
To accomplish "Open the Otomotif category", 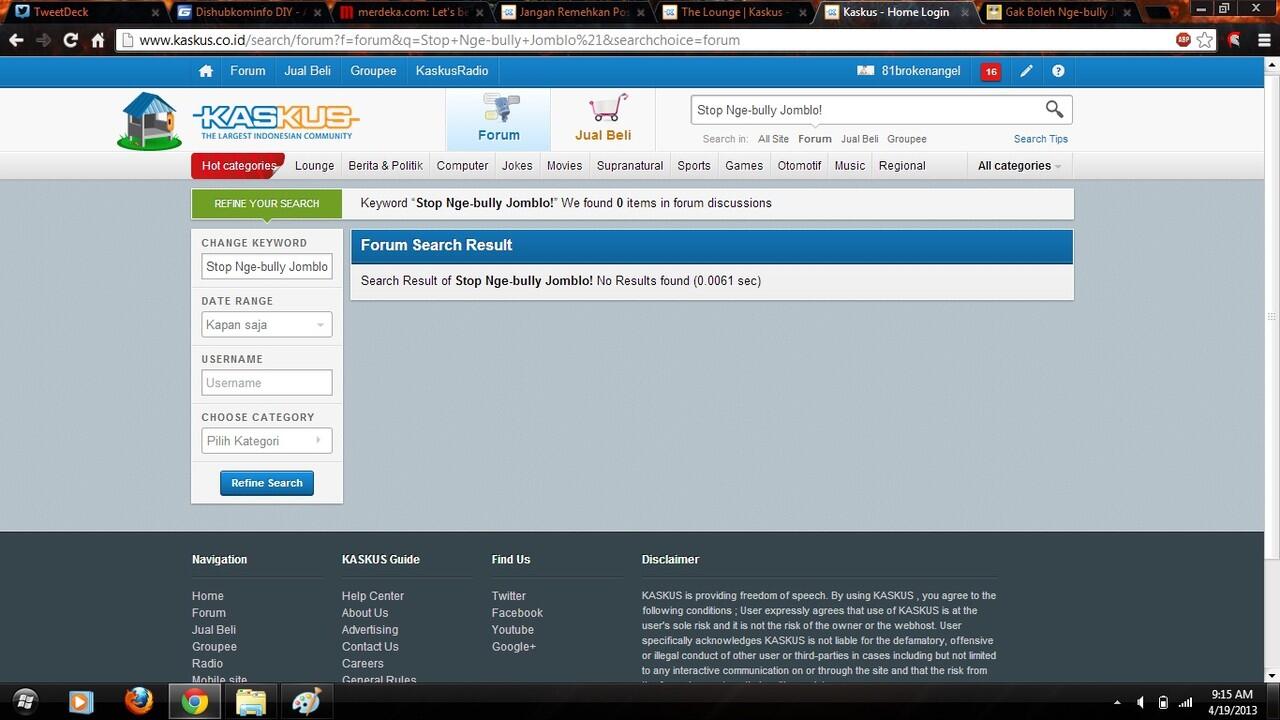I will click(799, 166).
